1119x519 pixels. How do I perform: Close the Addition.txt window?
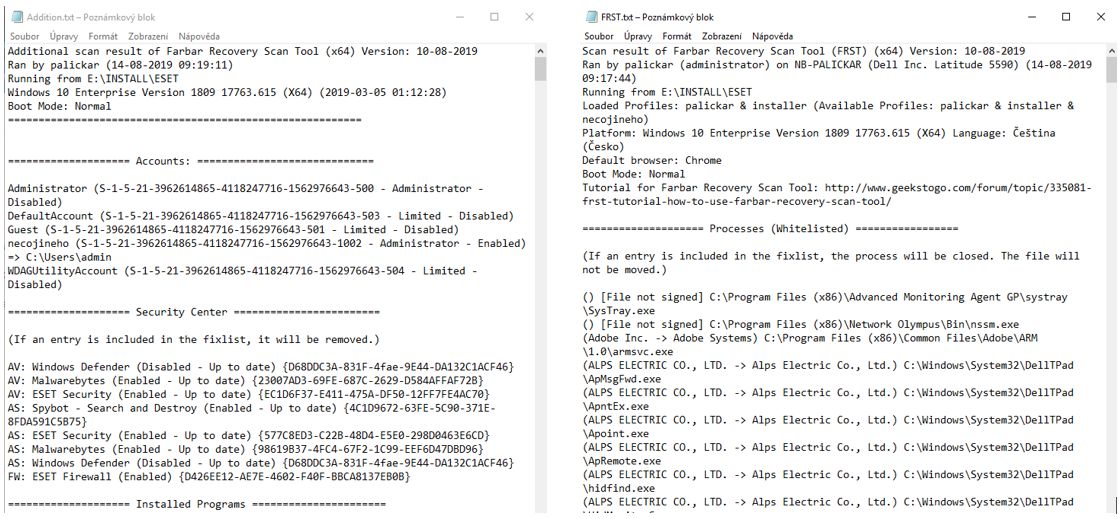click(529, 17)
